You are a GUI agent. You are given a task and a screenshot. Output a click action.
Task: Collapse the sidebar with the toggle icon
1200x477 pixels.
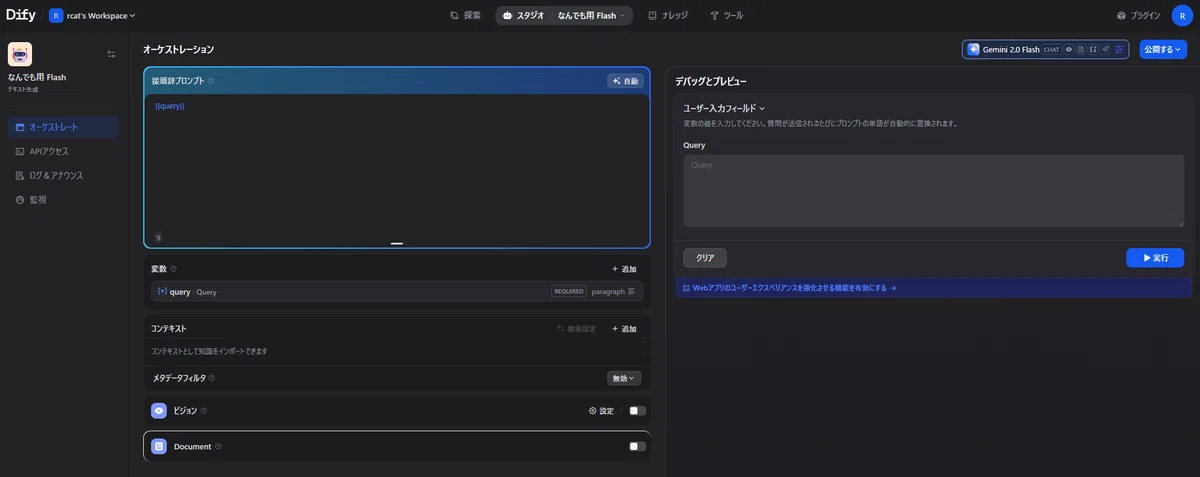[111, 54]
